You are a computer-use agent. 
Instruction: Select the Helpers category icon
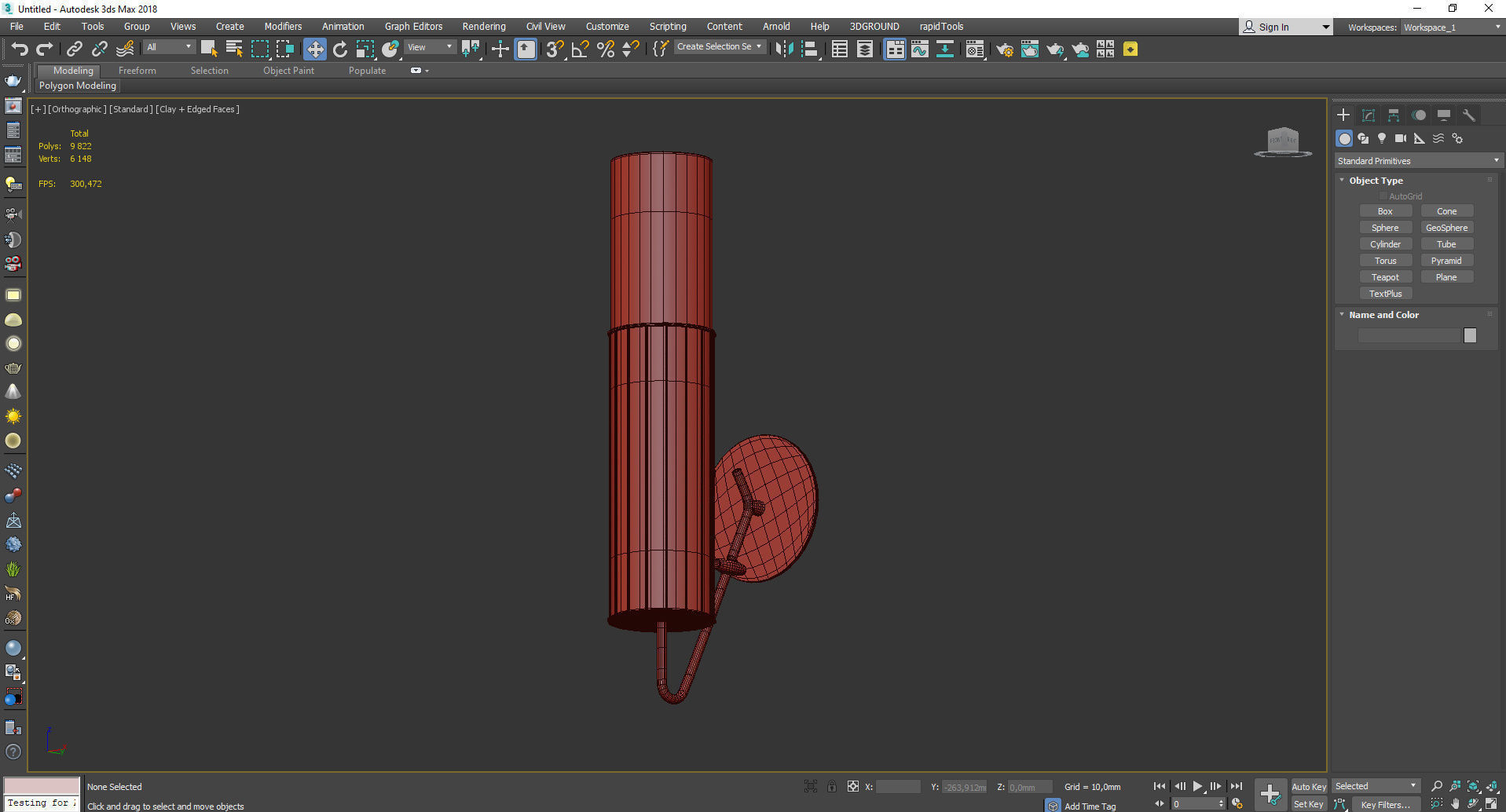click(1420, 138)
